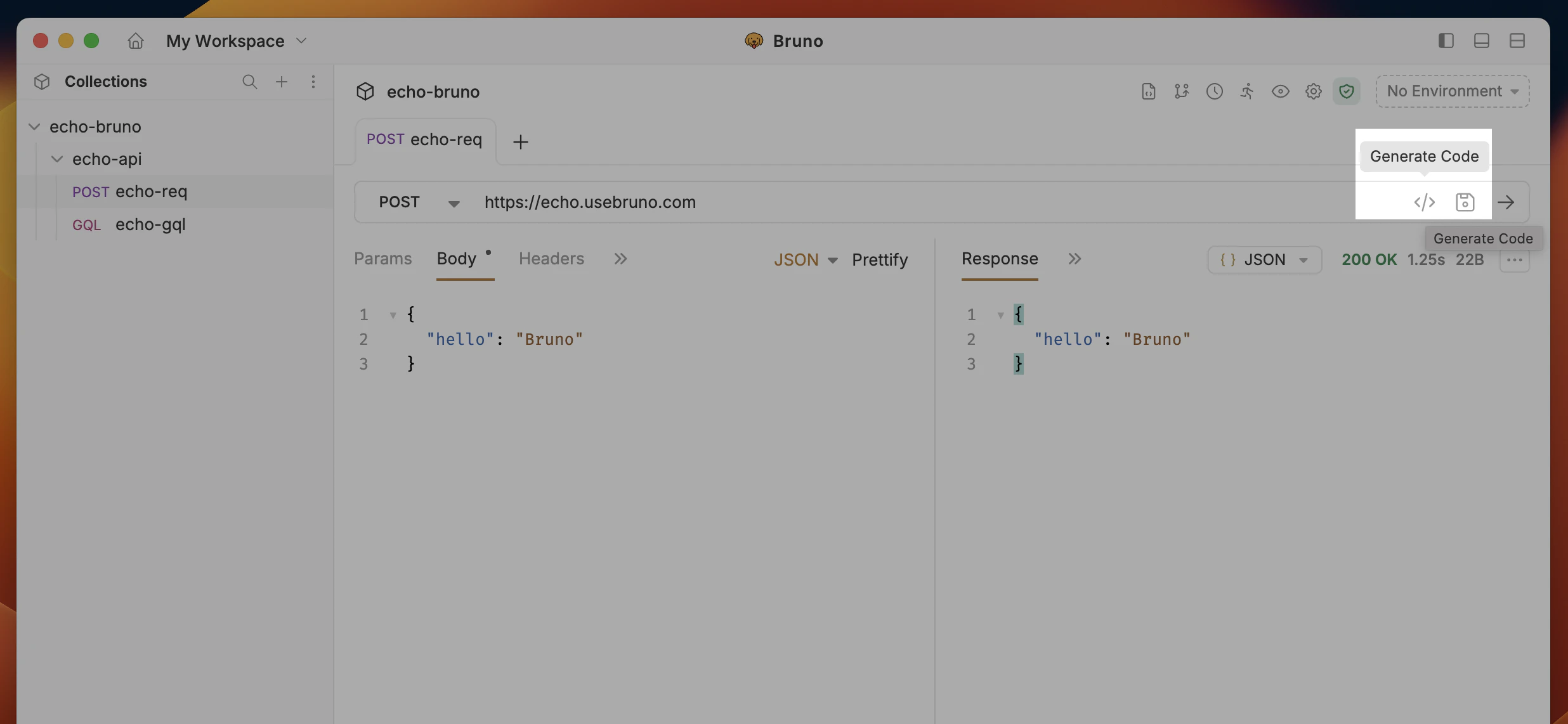Image resolution: width=1568 pixels, height=724 pixels.
Task: Switch to the Headers tab
Action: click(x=551, y=259)
